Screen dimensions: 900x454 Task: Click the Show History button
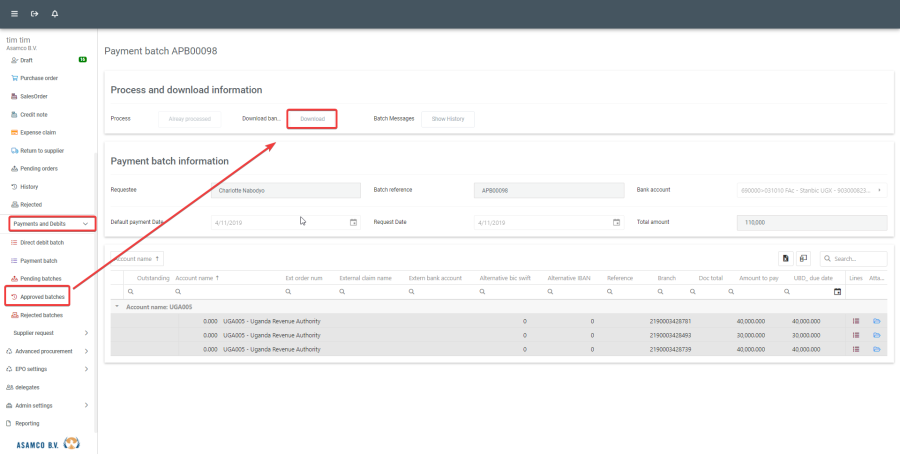pyautogui.click(x=447, y=119)
